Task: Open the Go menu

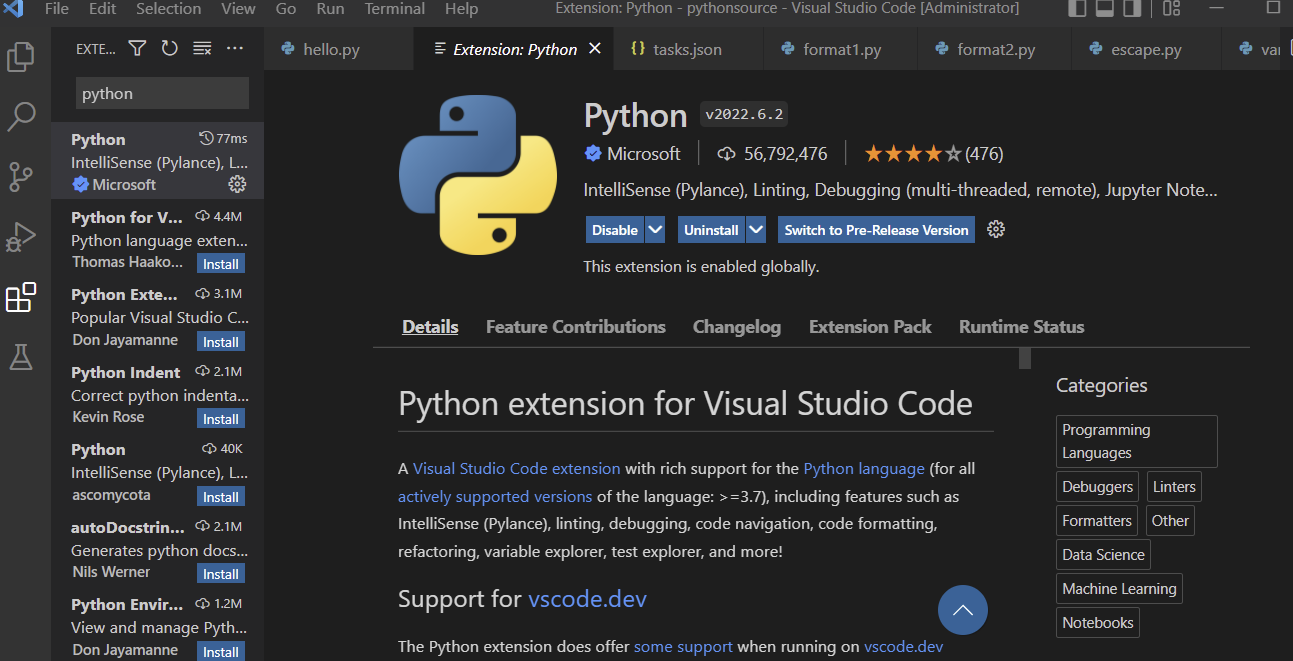Action: point(286,9)
